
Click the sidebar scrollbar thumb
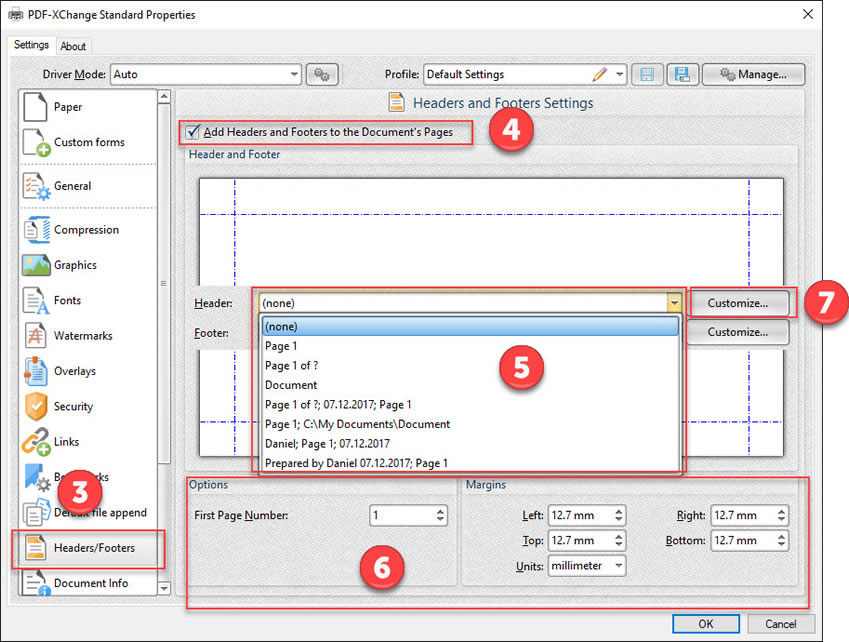tap(164, 283)
